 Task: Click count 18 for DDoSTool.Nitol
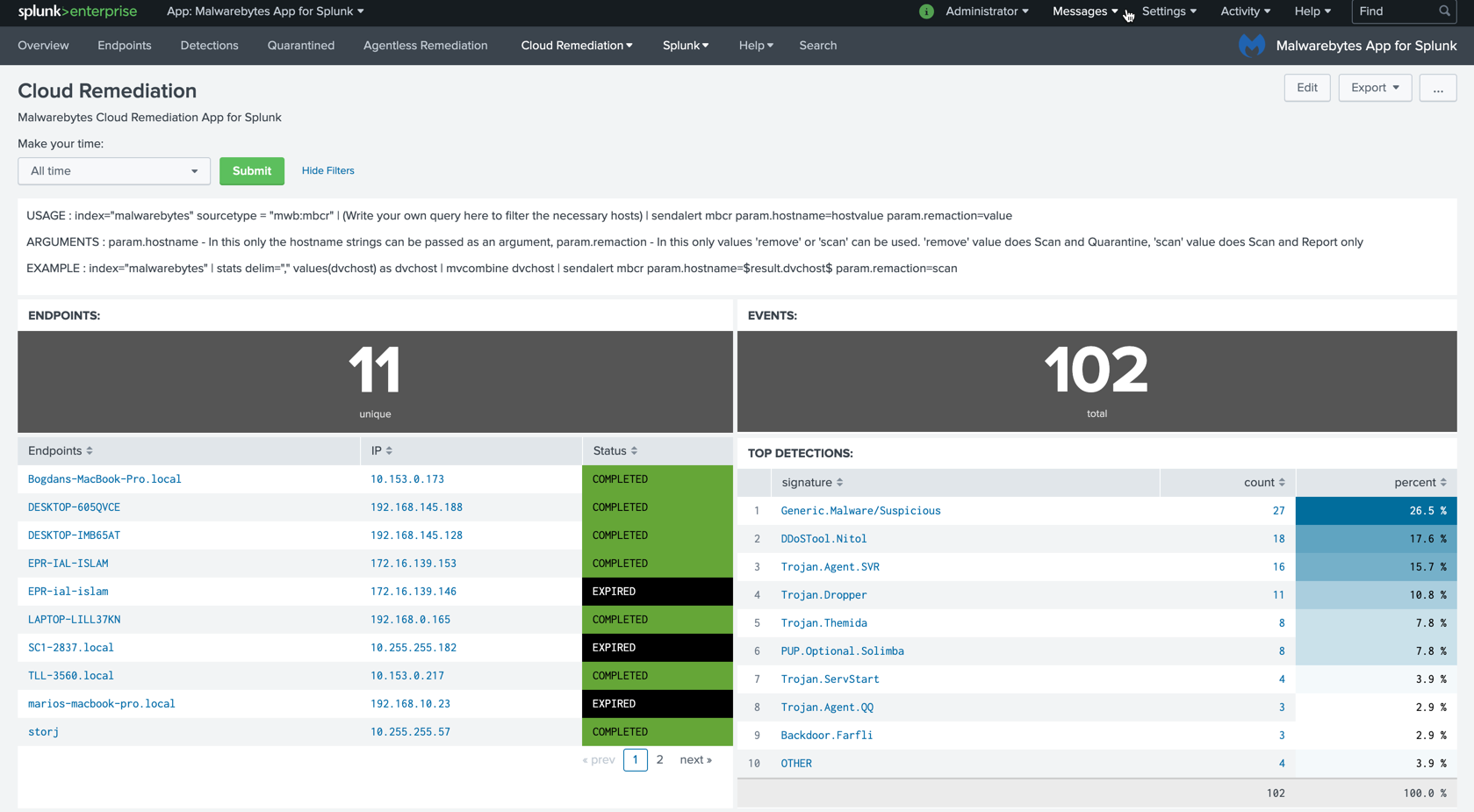[x=1278, y=539]
